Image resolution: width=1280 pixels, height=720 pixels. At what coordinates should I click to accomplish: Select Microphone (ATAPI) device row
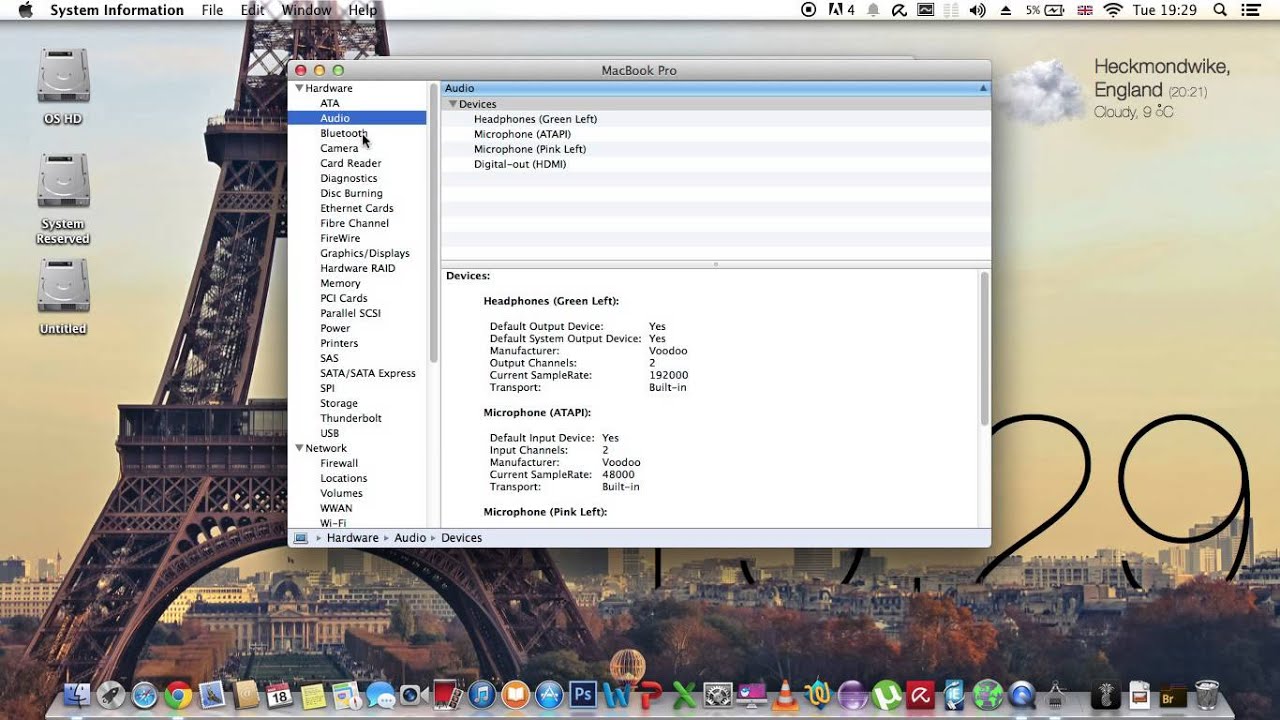coord(716,134)
